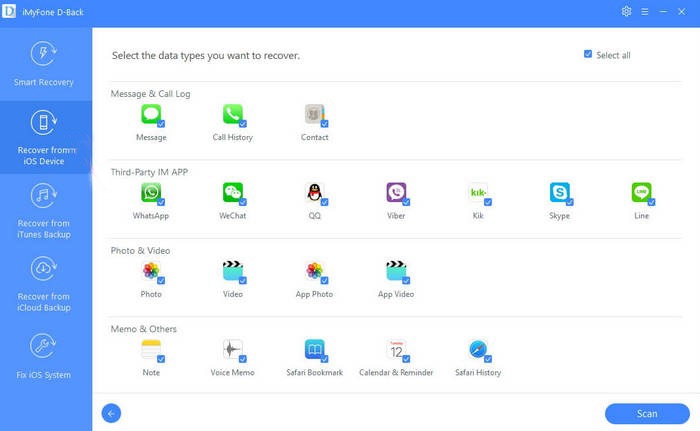This screenshot has height=431, width=700.
Task: Select the Message data type icon
Action: pos(151,114)
